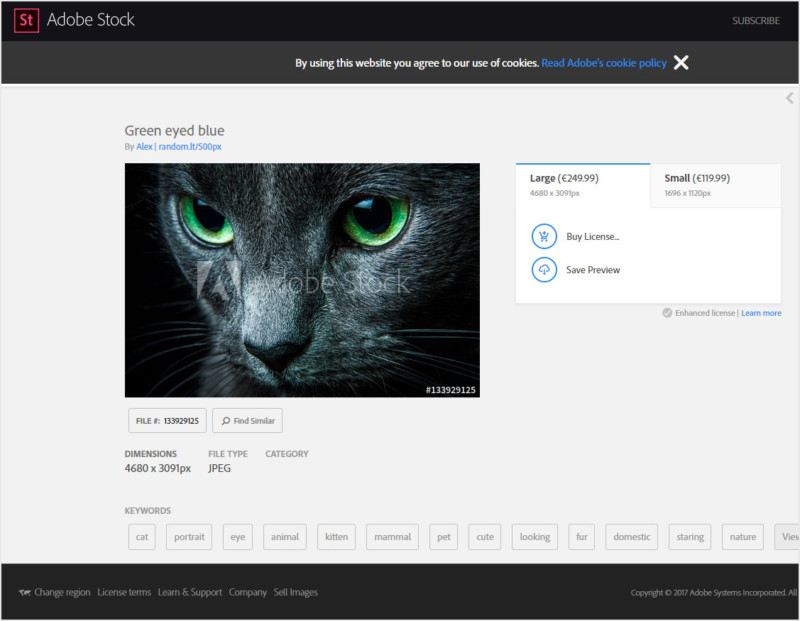Click the Enhanced license checkmark icon
800x621 pixels.
pos(667,313)
